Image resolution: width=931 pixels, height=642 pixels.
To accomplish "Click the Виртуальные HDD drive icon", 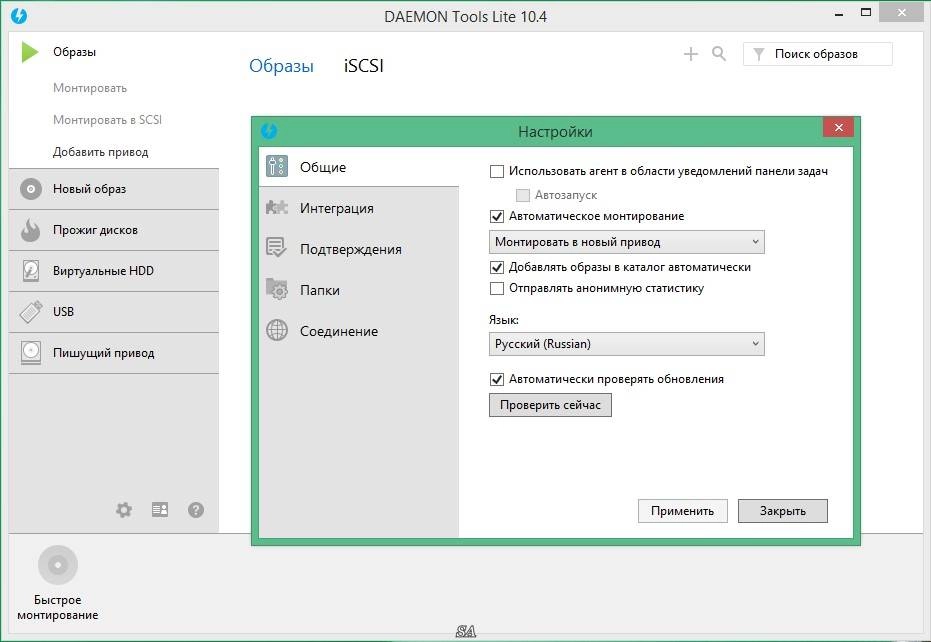I will point(30,271).
